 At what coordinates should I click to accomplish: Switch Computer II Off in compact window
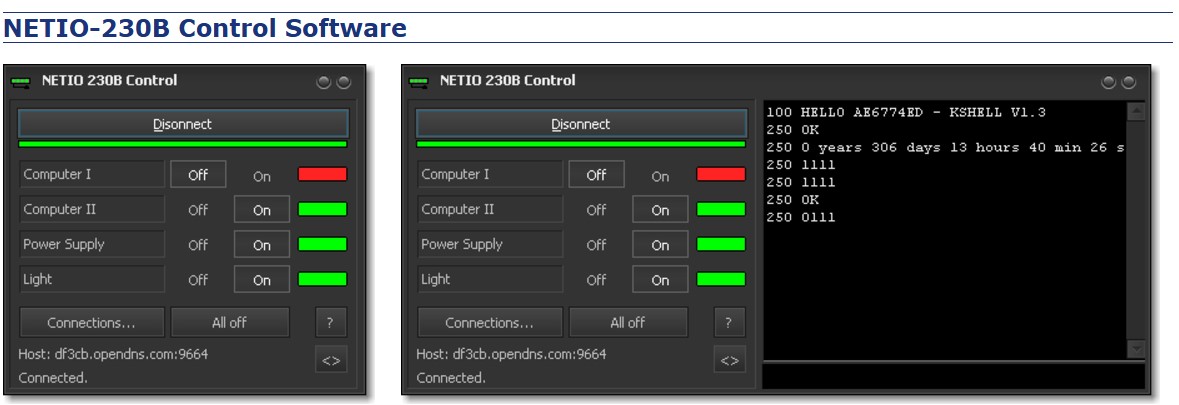(198, 210)
